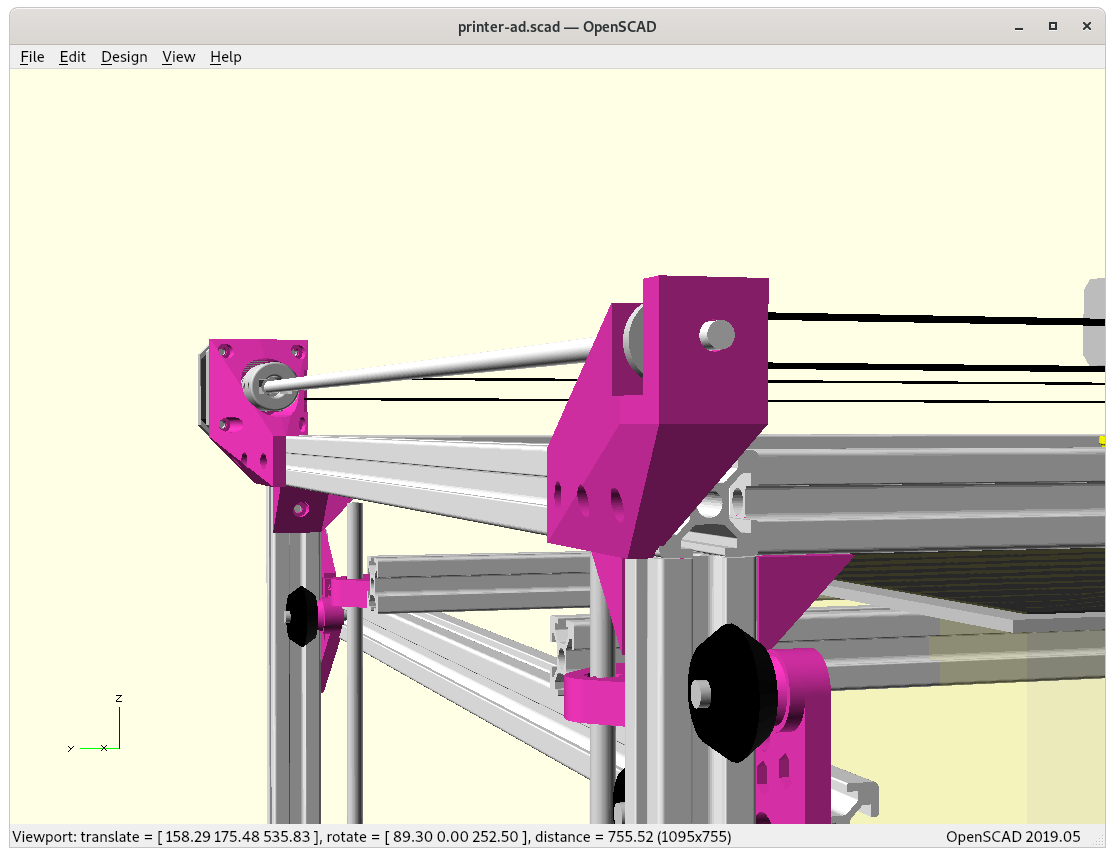The image size is (1115, 857).
Task: Open the View menu
Action: coord(178,57)
